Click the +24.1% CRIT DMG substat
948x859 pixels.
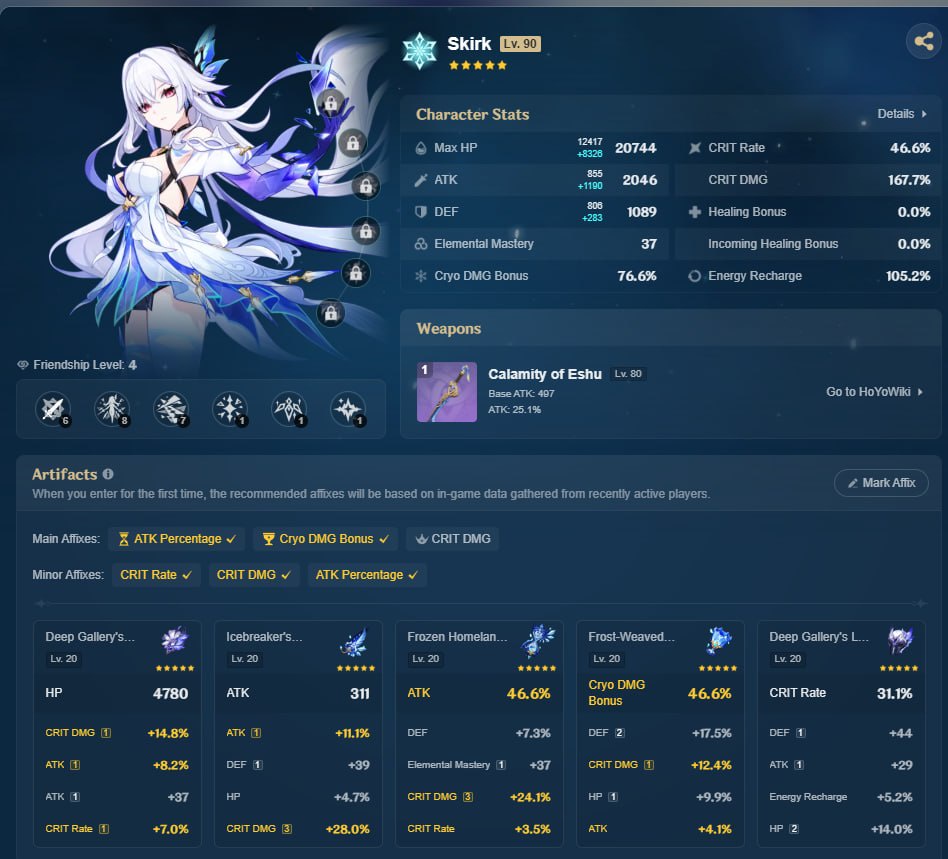pyautogui.click(x=530, y=797)
